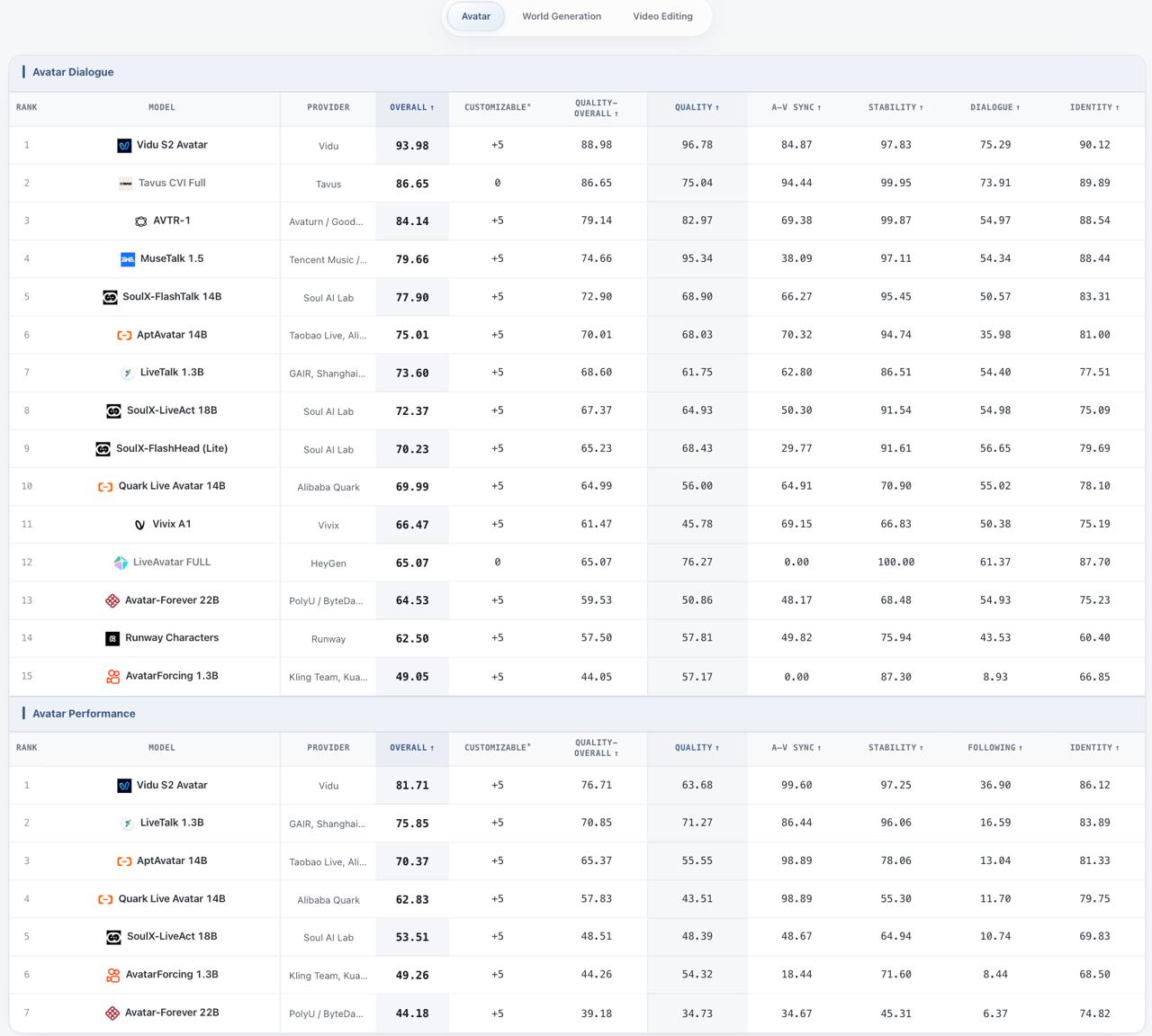The image size is (1152, 1036).
Task: Click Vidu S2 Avatar logo in Avatar Performance table
Action: pos(124,786)
